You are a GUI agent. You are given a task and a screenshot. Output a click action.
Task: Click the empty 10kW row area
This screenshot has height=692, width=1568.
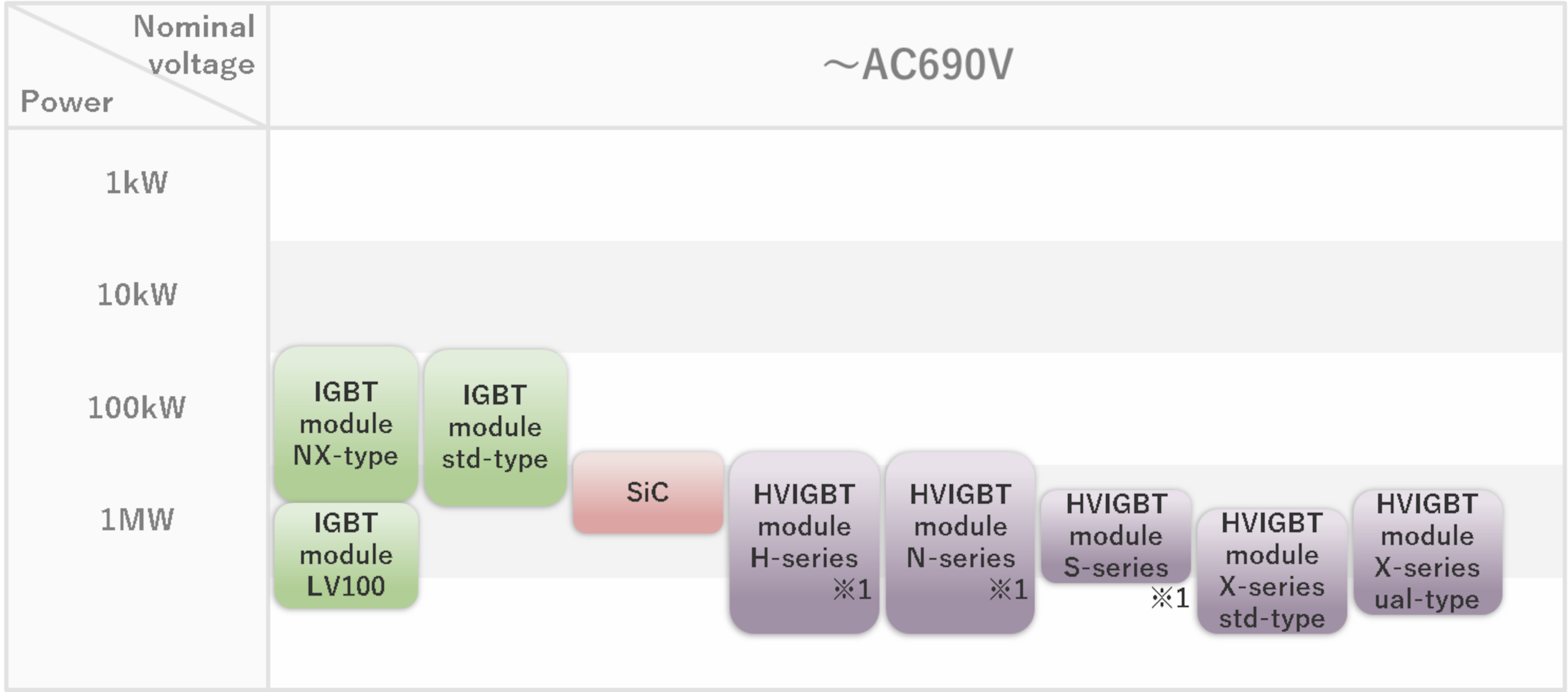pos(917,296)
